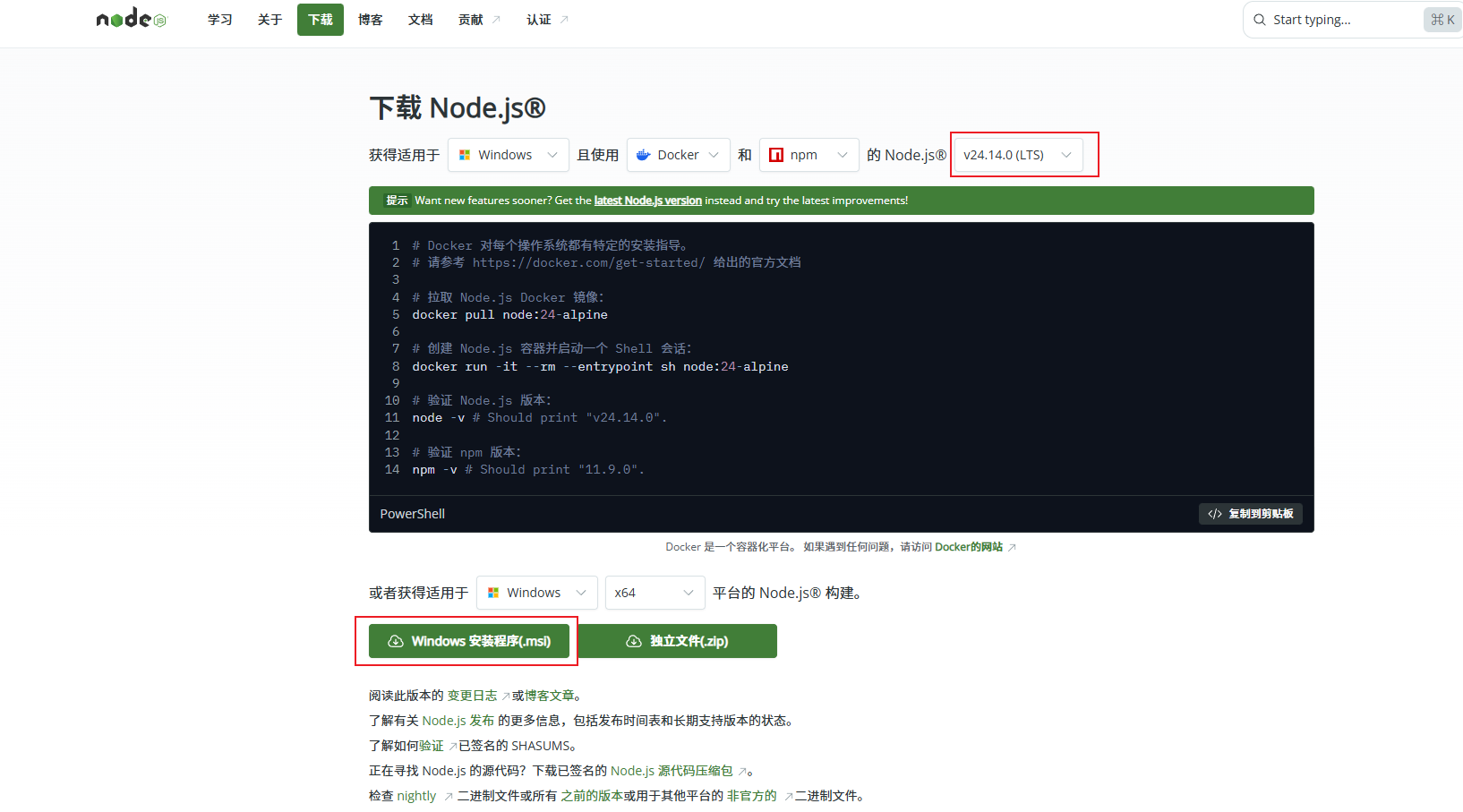Open the 博客文章 link
Image resolution: width=1463 pixels, height=812 pixels.
[x=550, y=696]
